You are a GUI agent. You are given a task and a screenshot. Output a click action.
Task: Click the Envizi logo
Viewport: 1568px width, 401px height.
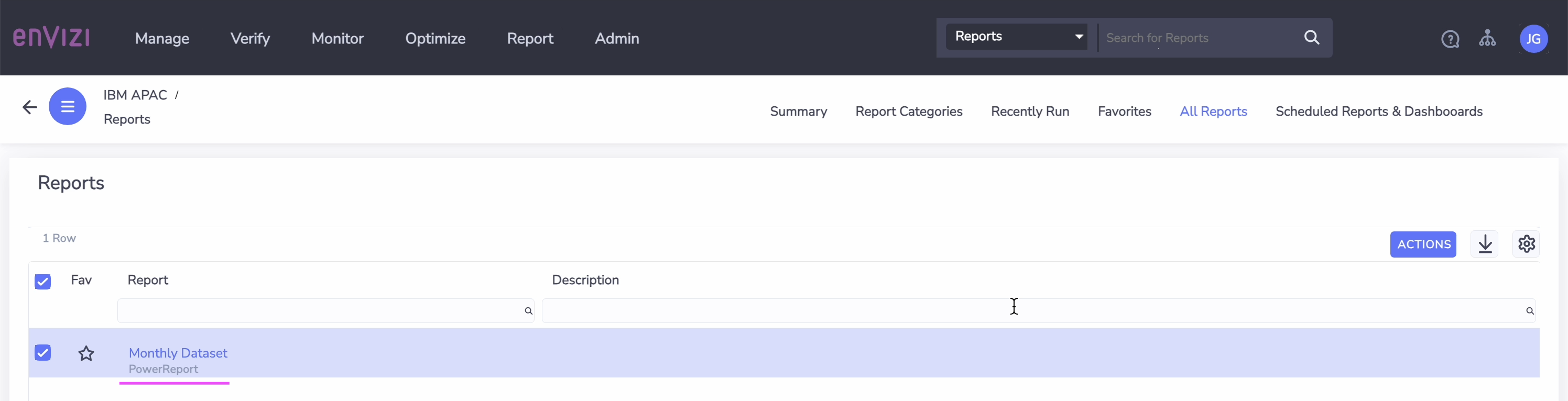coord(51,38)
